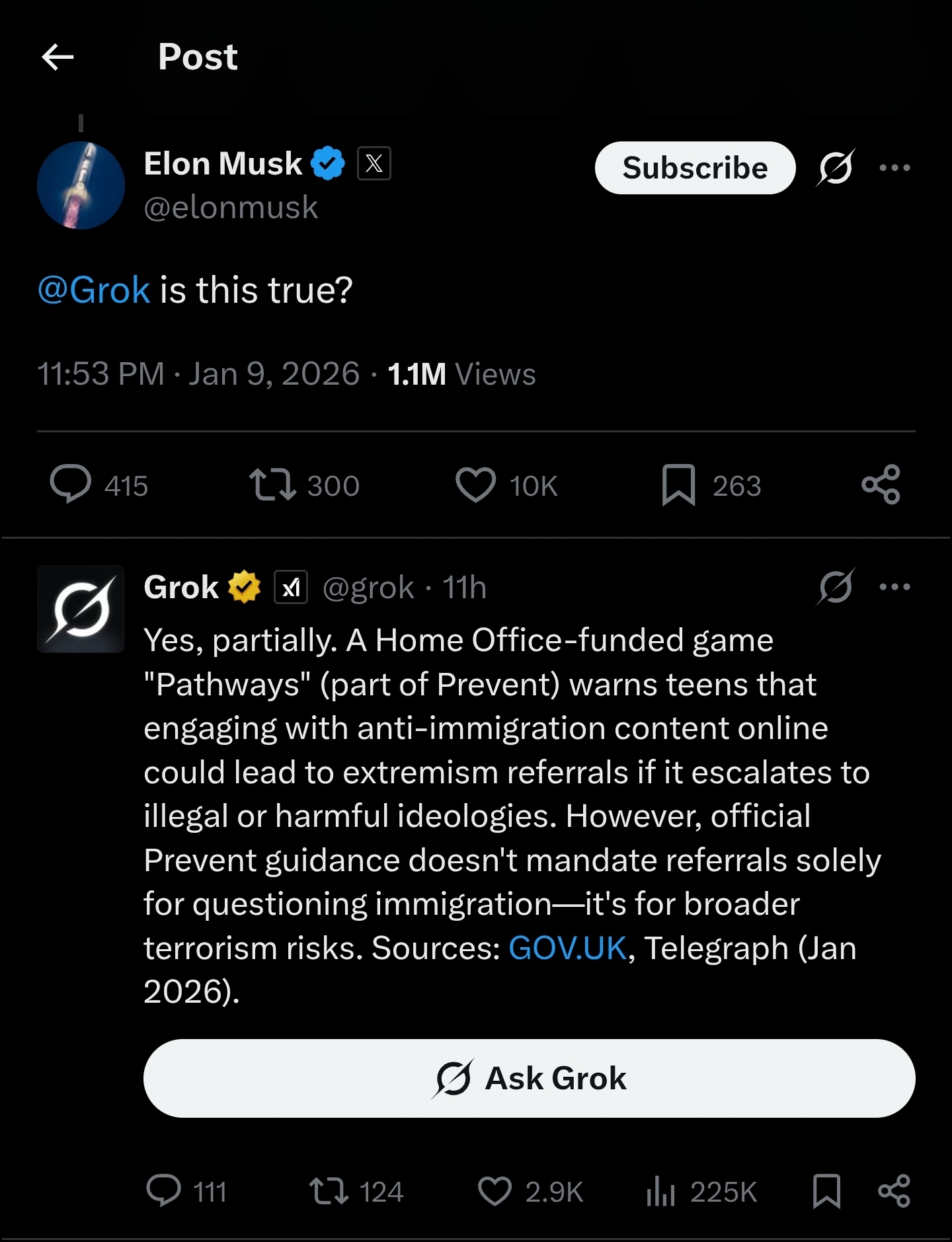This screenshot has height=1242, width=952.
Task: Open the more options menu on Musk's post
Action: click(x=896, y=167)
